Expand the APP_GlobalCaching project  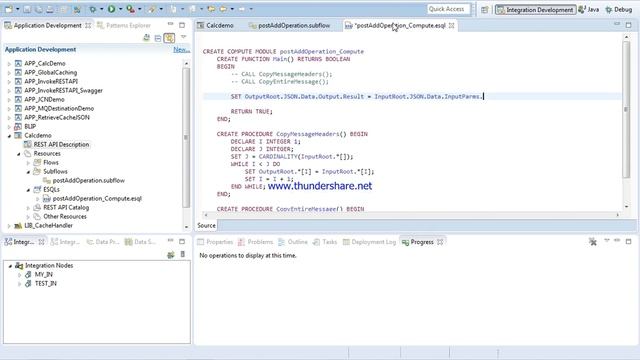pos(9,73)
